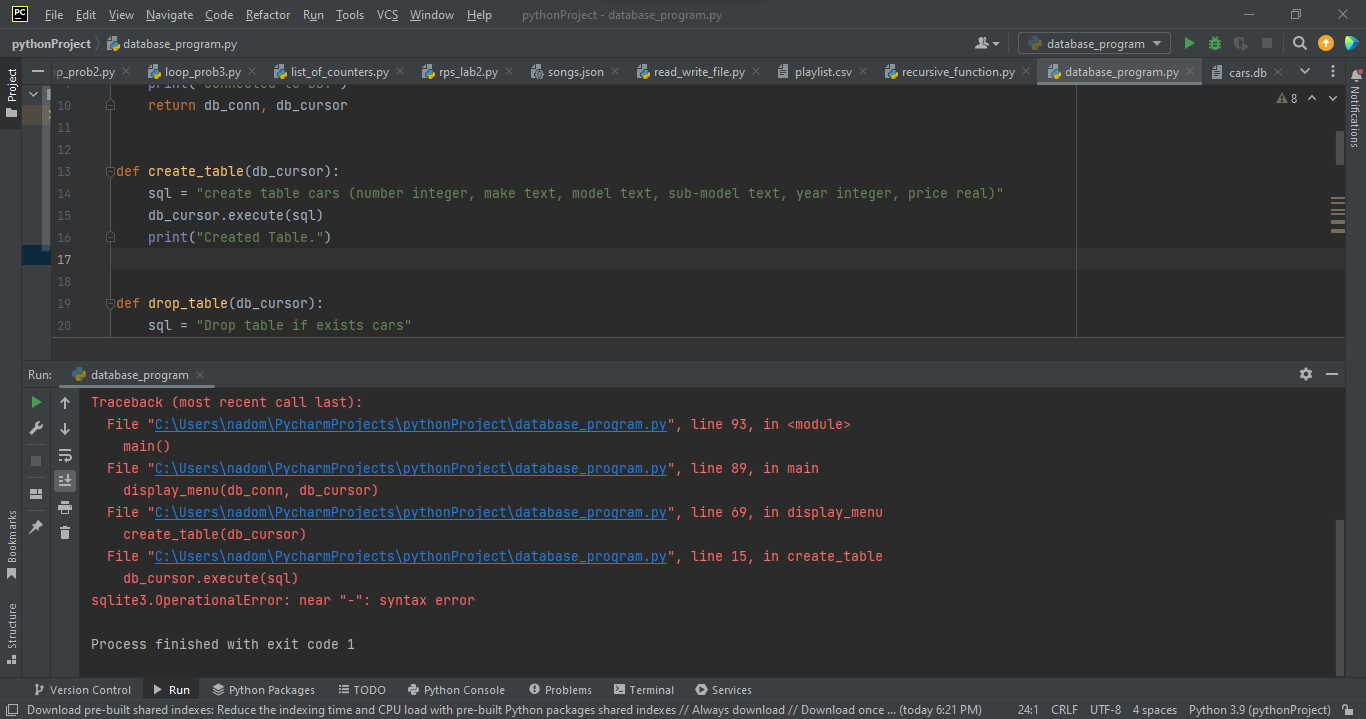
Task: Collapse the create_table function fold marker
Action: (110, 171)
